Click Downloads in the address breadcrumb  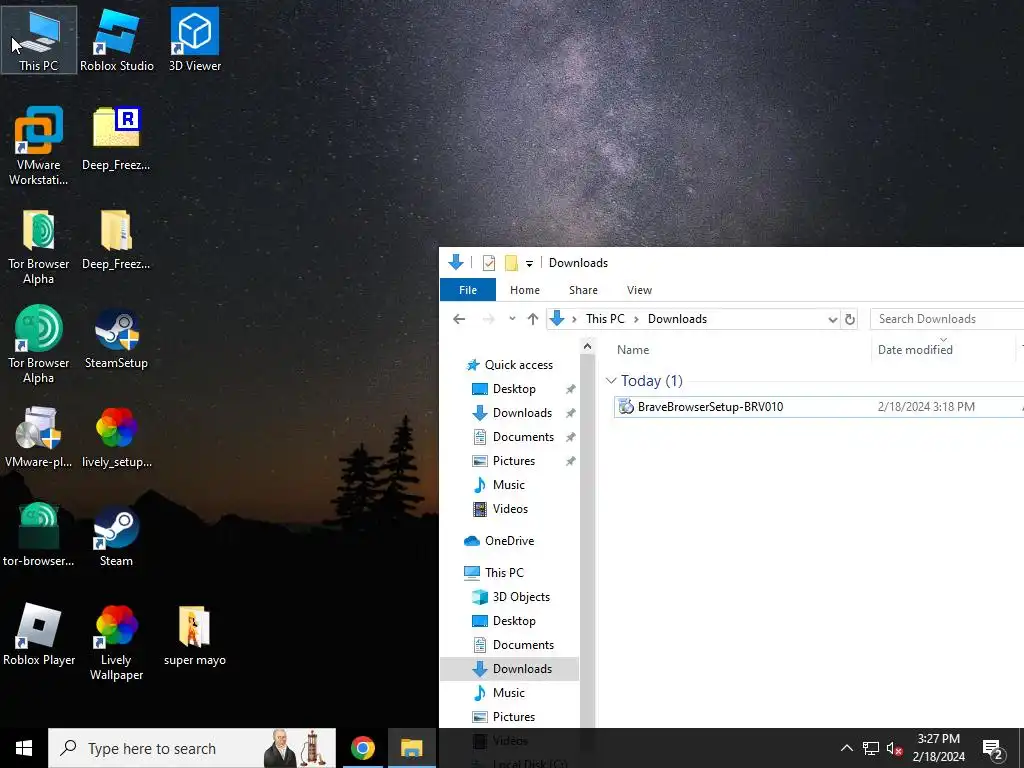point(677,319)
